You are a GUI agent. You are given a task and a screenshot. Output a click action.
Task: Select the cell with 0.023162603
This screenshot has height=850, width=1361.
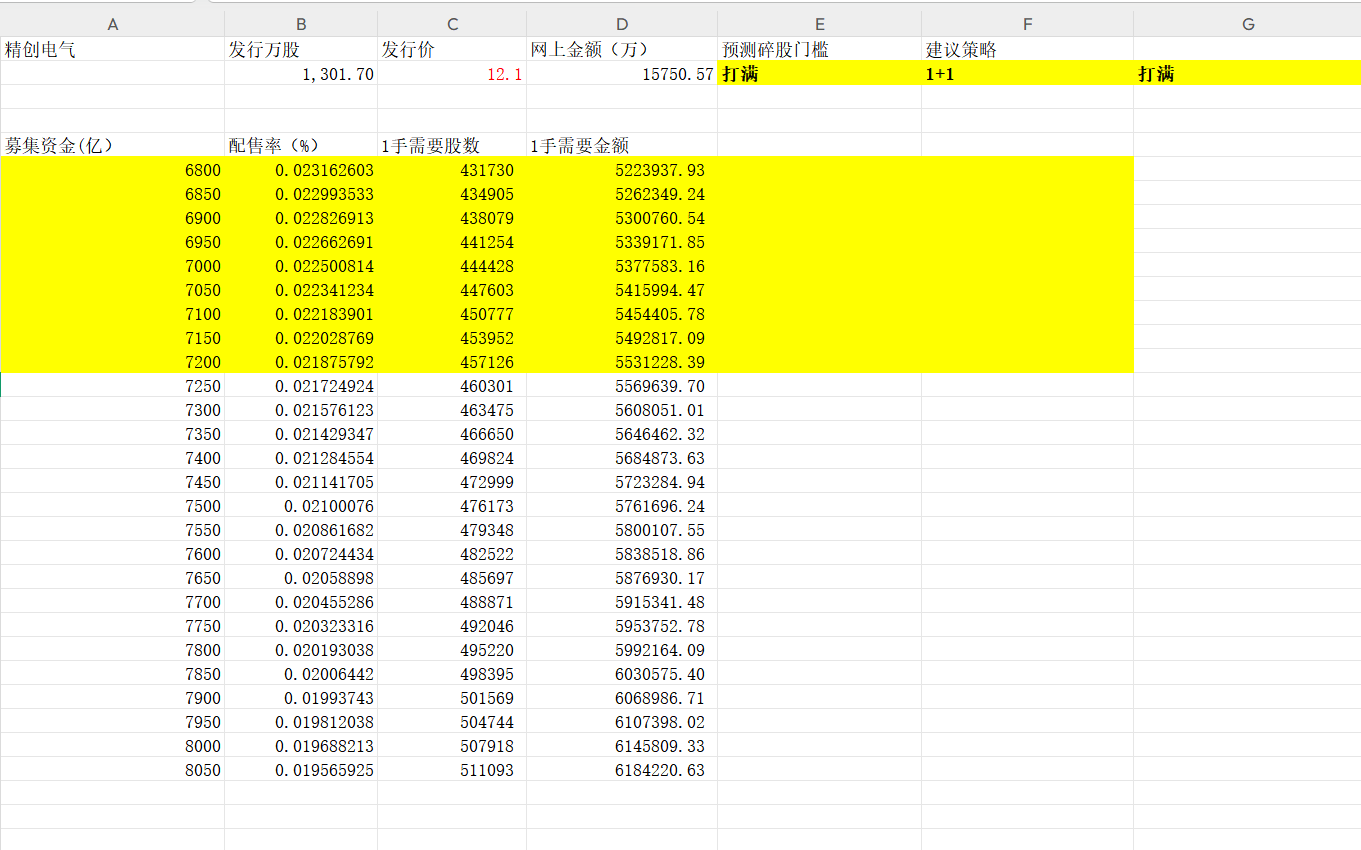[x=301, y=170]
